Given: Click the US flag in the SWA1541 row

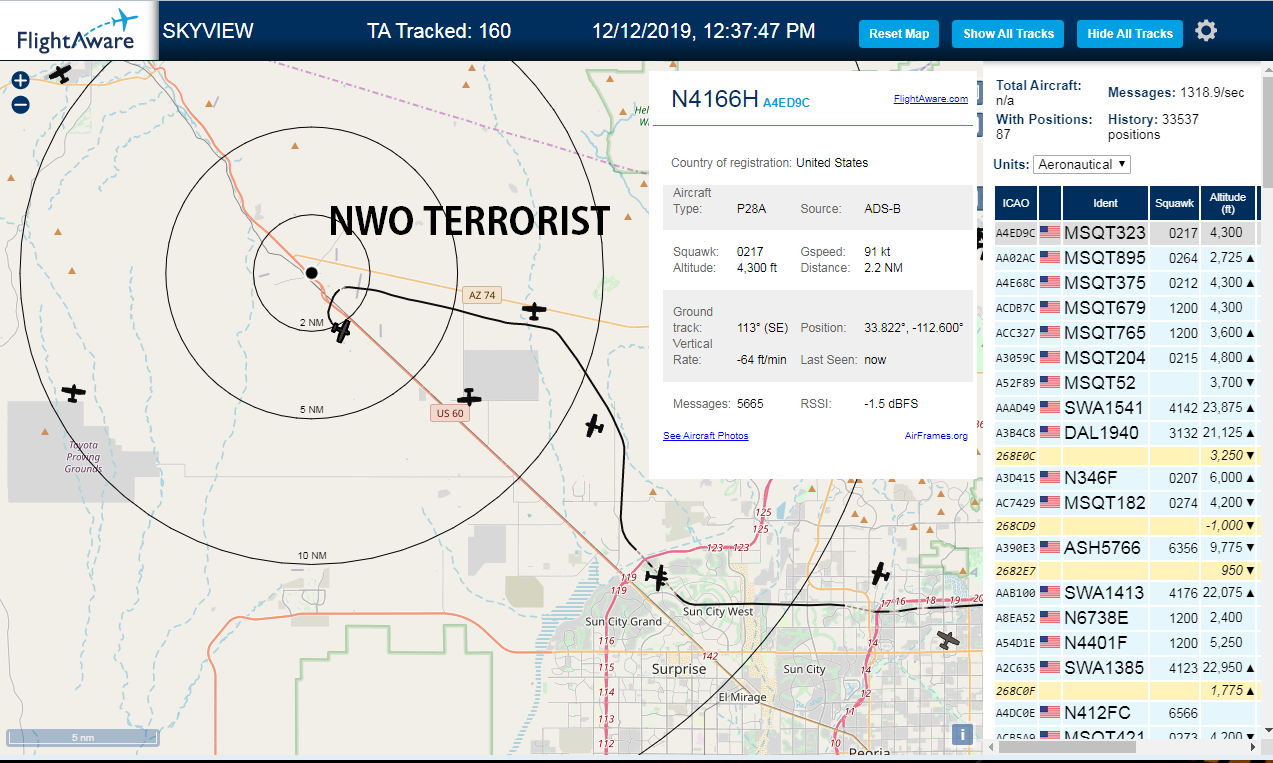Looking at the screenshot, I should [x=1050, y=408].
